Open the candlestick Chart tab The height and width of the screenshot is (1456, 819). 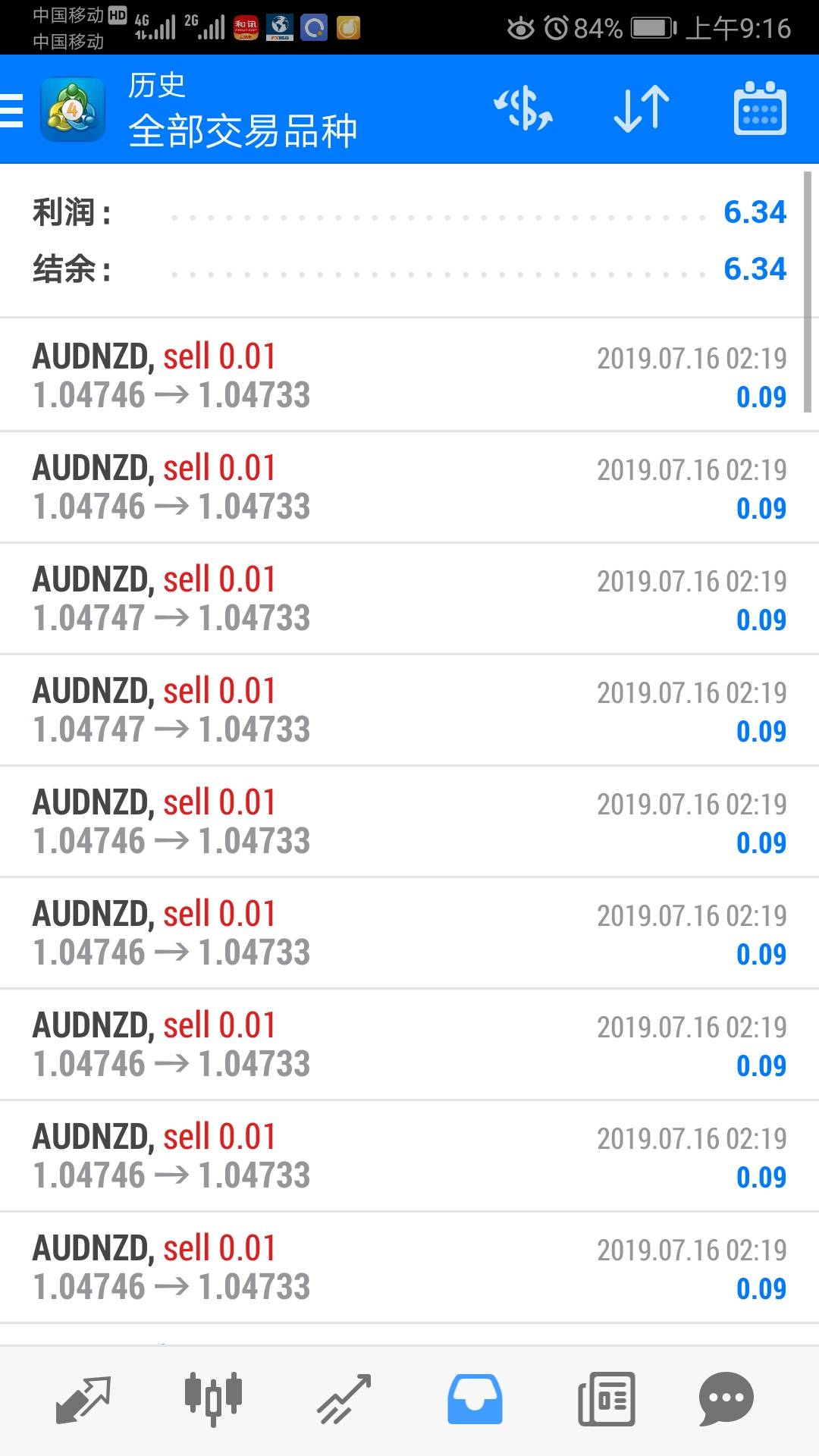[213, 1399]
